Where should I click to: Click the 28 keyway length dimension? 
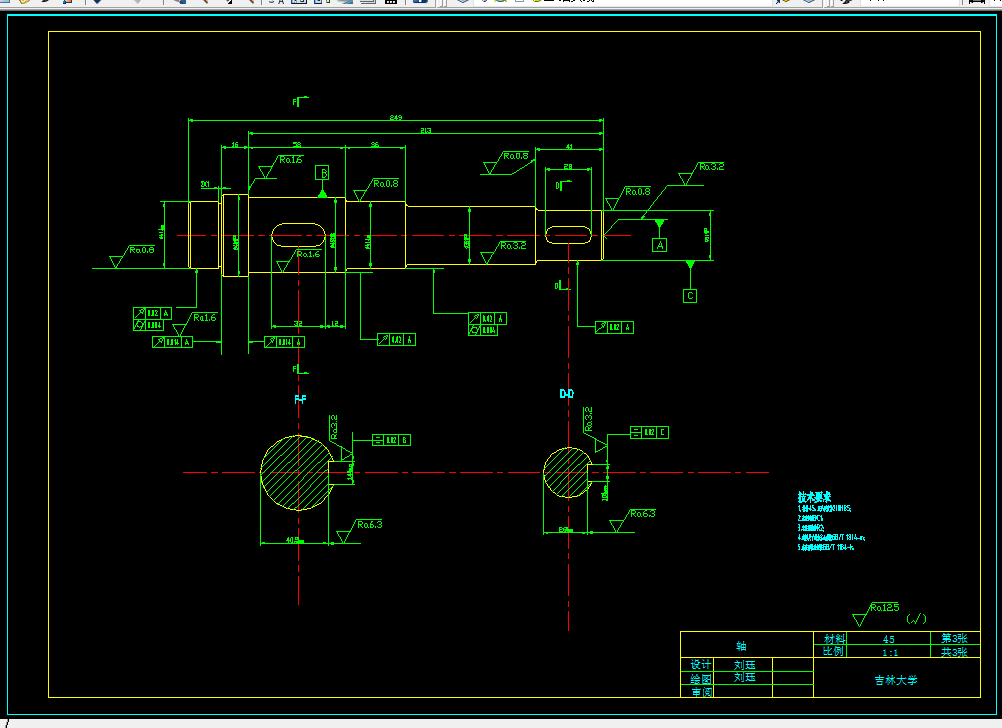pos(567,166)
